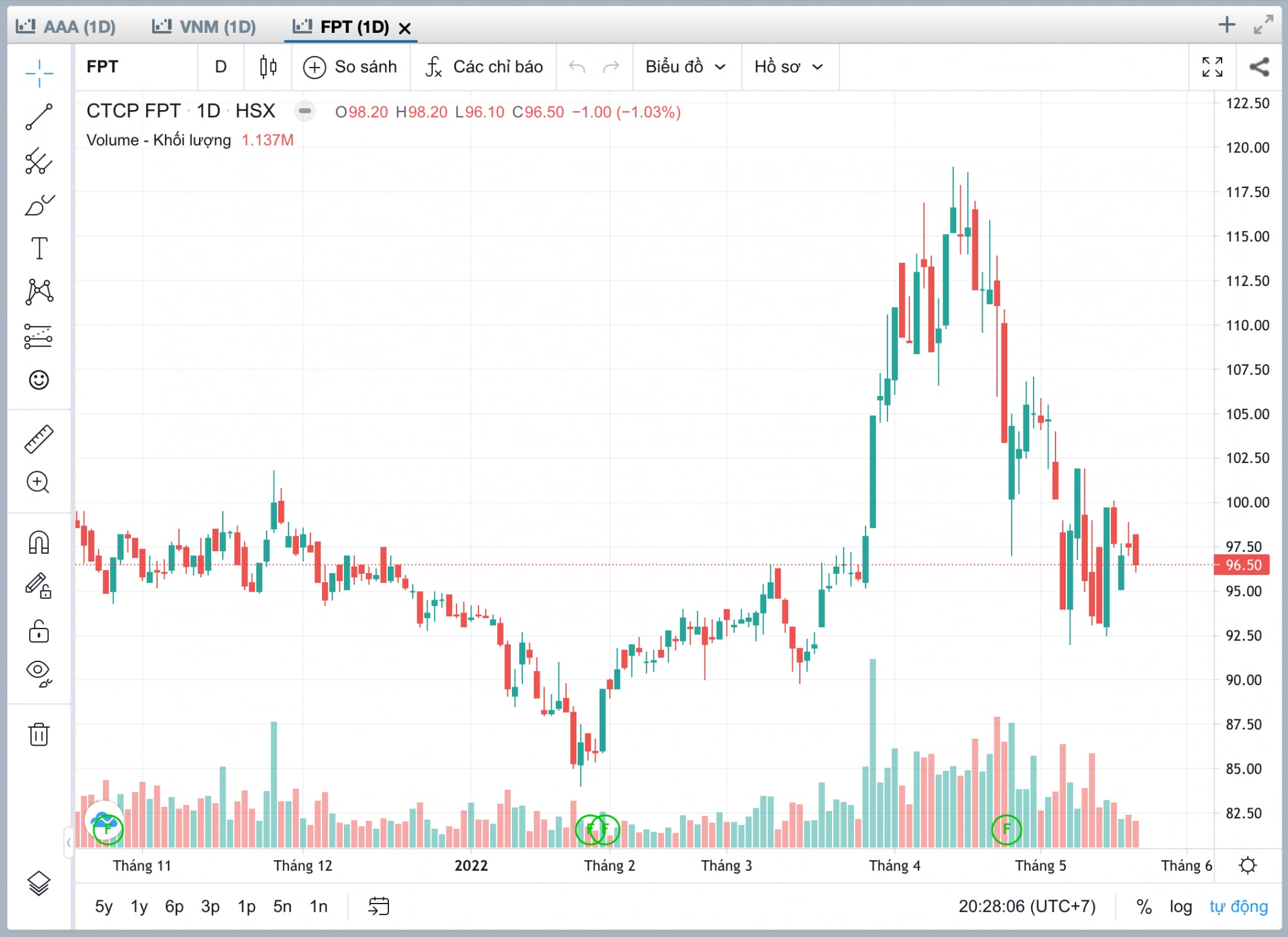Set time range to 5n

pos(282,906)
